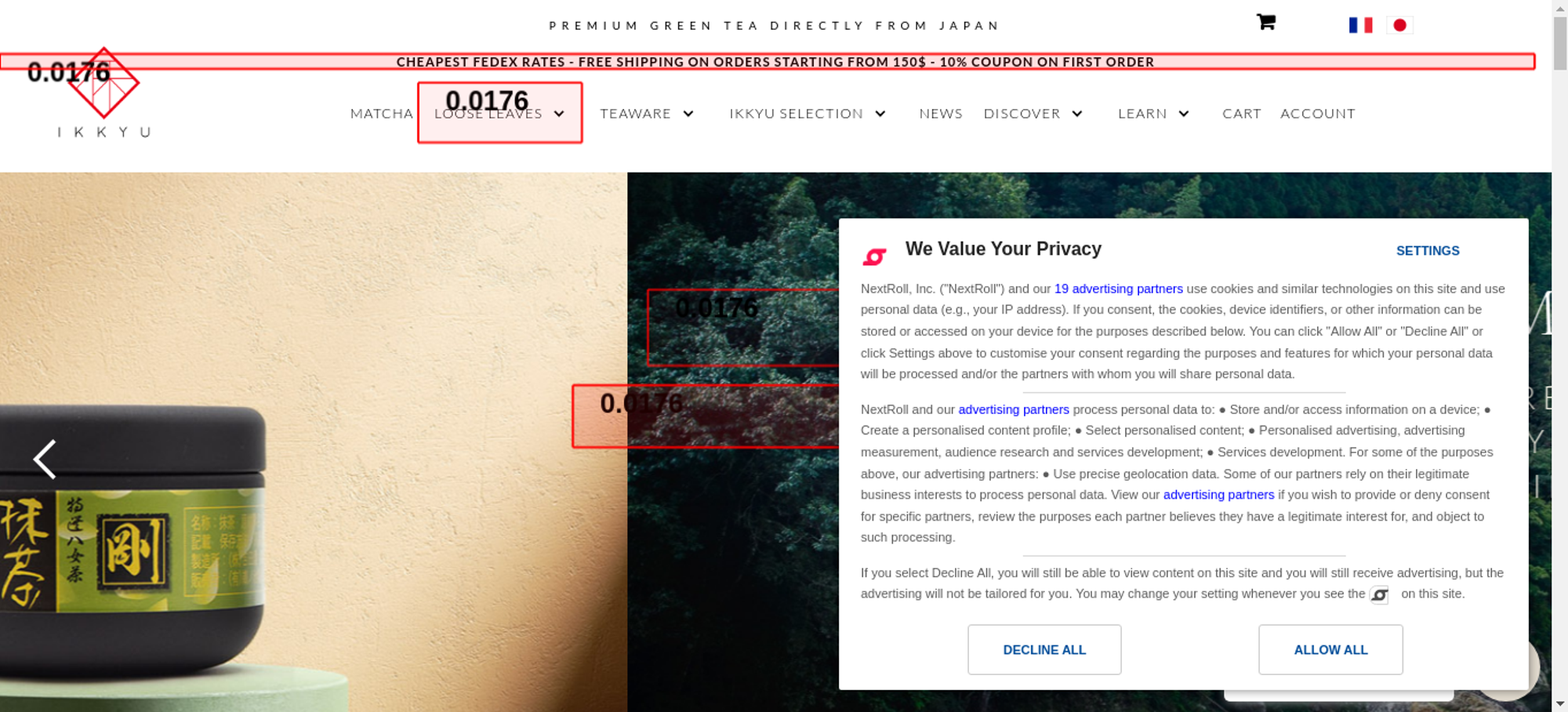Go to the Account page
The height and width of the screenshot is (712, 1568).
tap(1318, 114)
